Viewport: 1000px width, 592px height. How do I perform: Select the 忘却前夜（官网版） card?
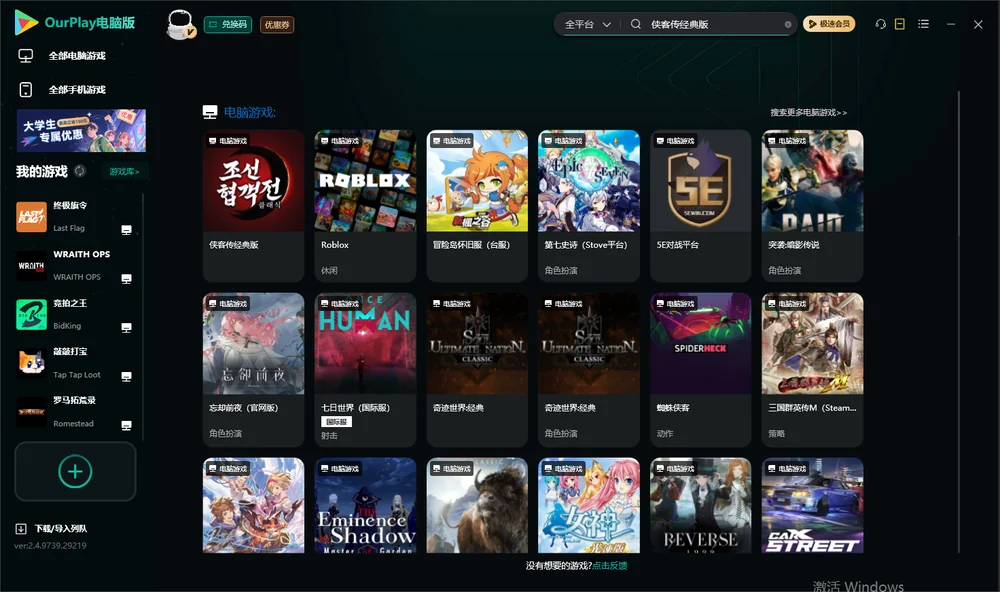click(254, 369)
